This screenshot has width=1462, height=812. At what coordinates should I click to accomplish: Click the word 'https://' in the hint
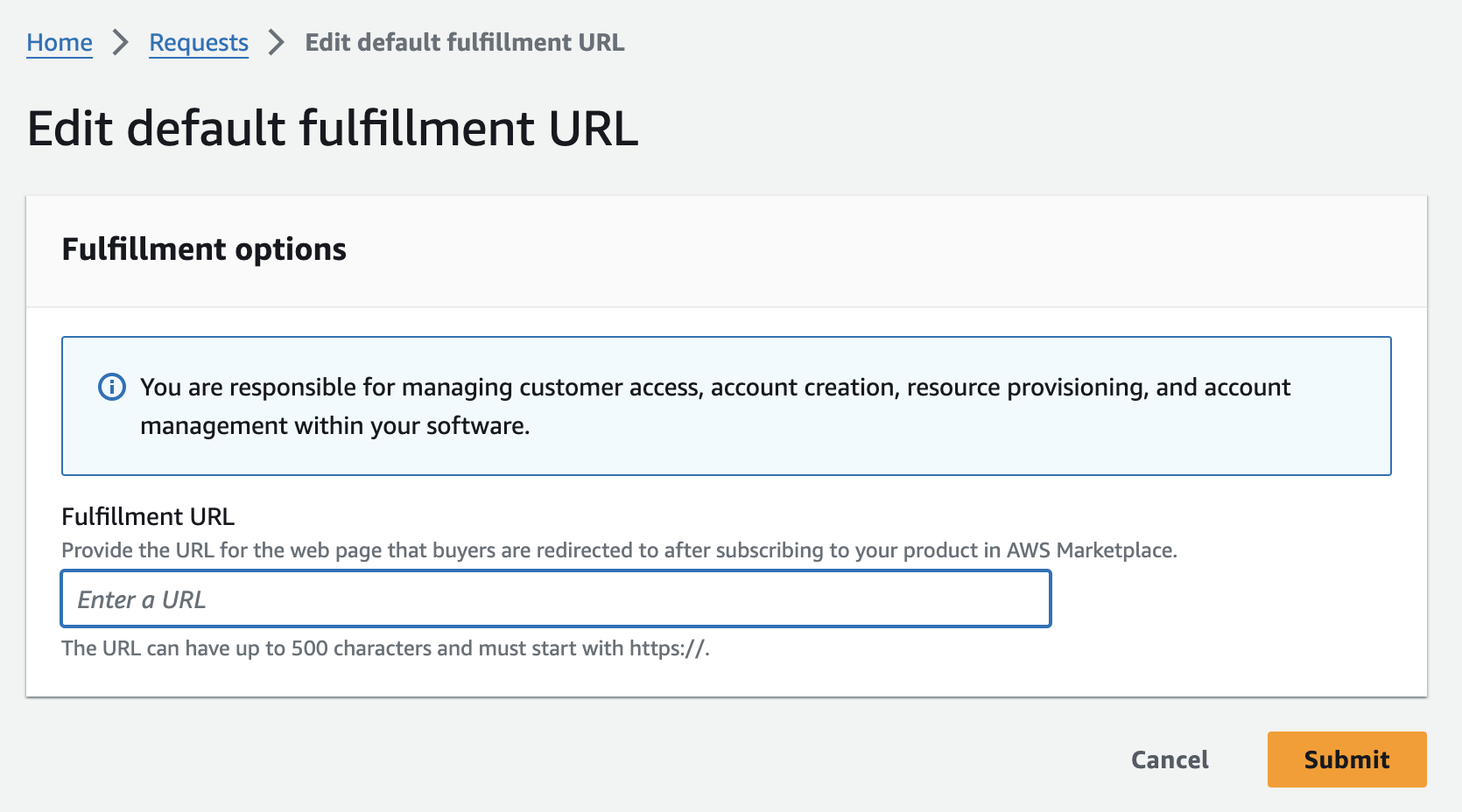[667, 648]
